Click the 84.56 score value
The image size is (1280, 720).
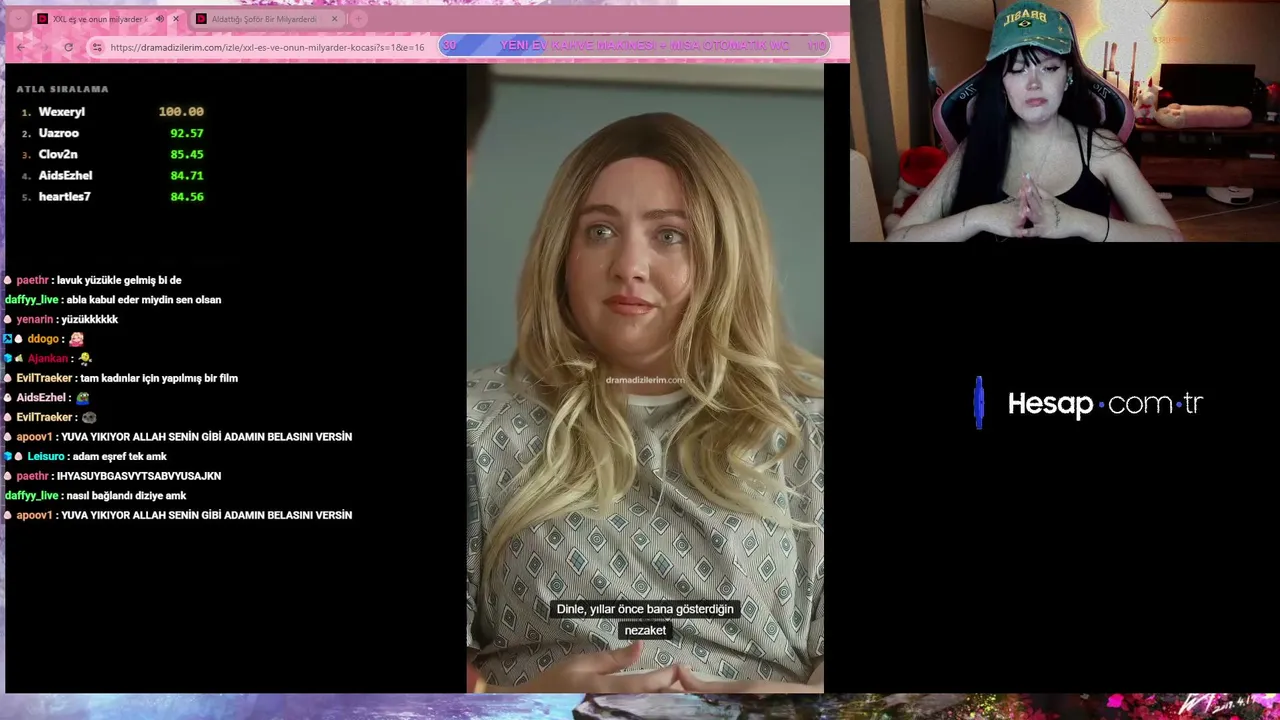187,197
